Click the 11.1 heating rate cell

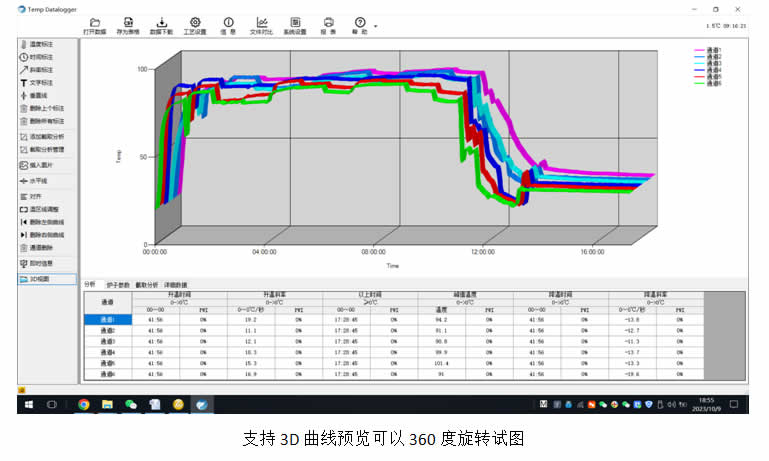pyautogui.click(x=251, y=331)
